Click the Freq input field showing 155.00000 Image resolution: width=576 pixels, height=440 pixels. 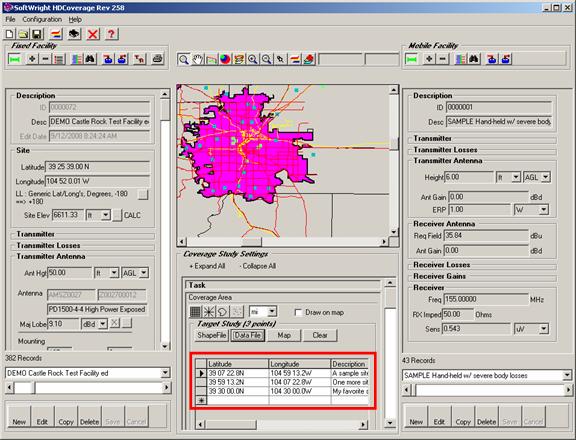click(486, 299)
